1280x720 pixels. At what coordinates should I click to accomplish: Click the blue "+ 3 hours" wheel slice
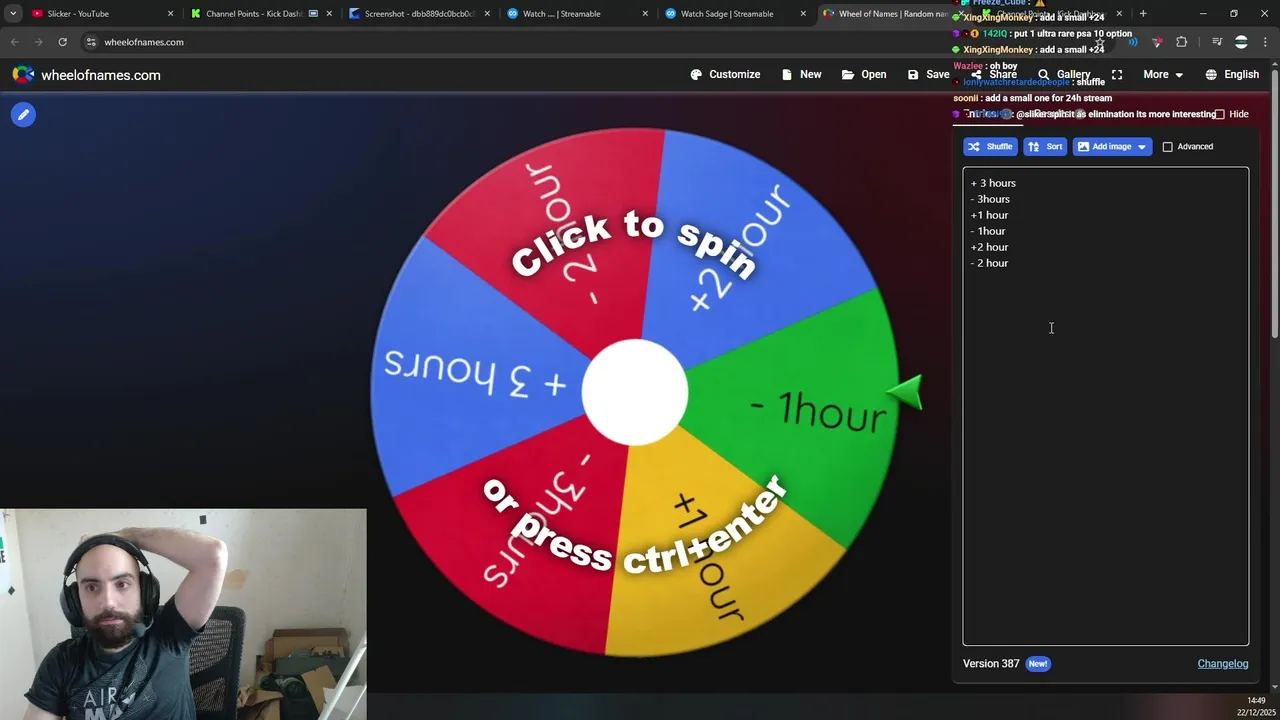(475, 372)
